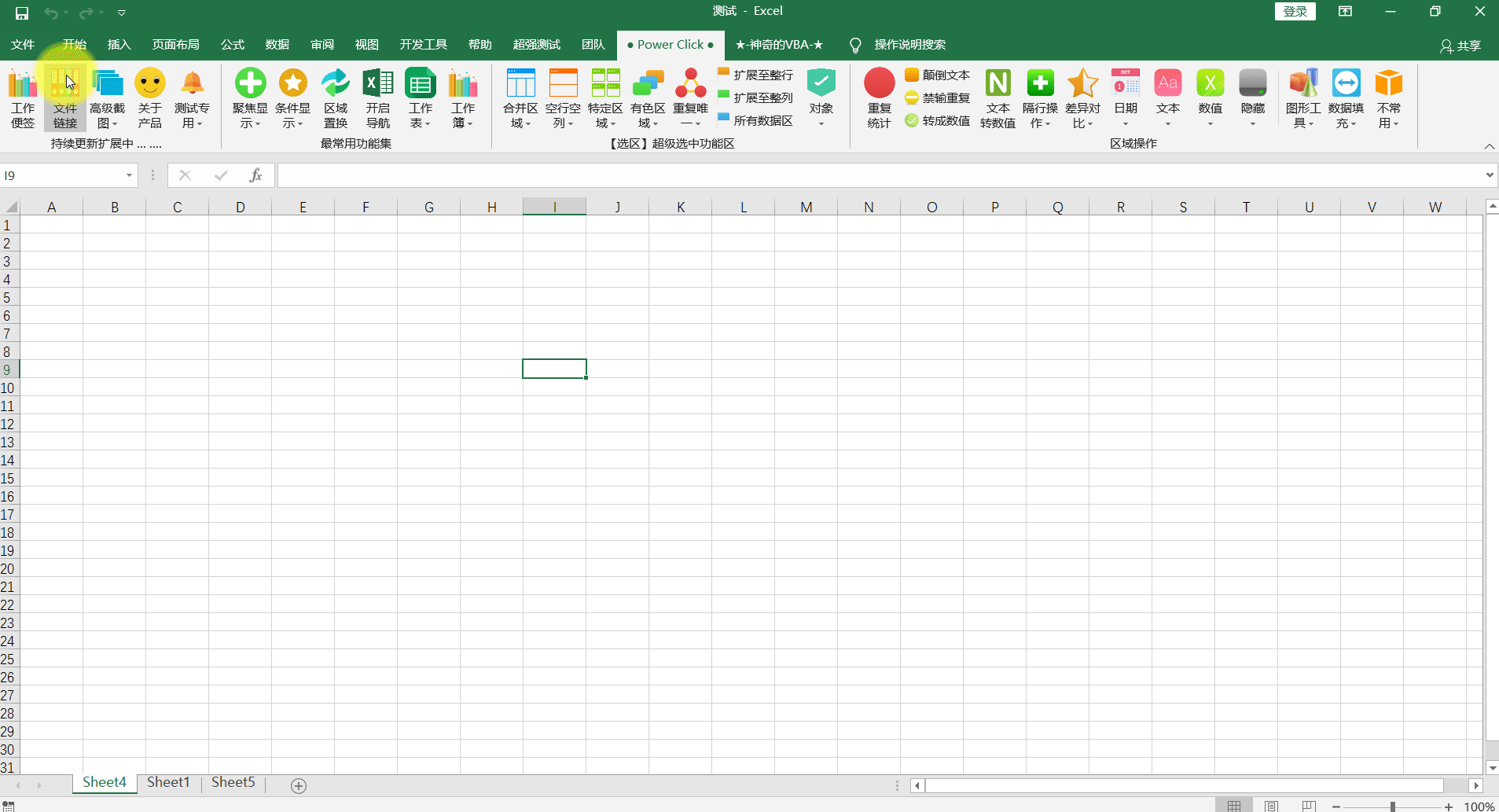Switch to the ★神奇的VBA★ tab
This screenshot has width=1499, height=812.
(779, 45)
